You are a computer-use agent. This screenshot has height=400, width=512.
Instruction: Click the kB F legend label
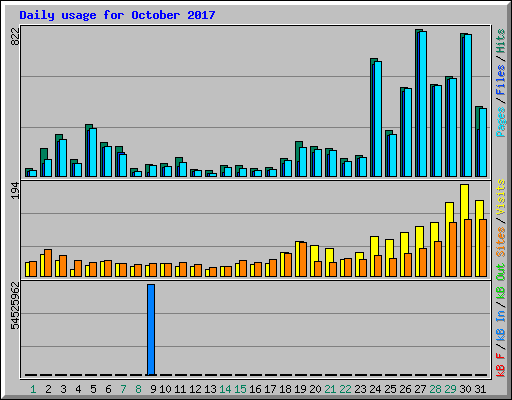(x=500, y=365)
